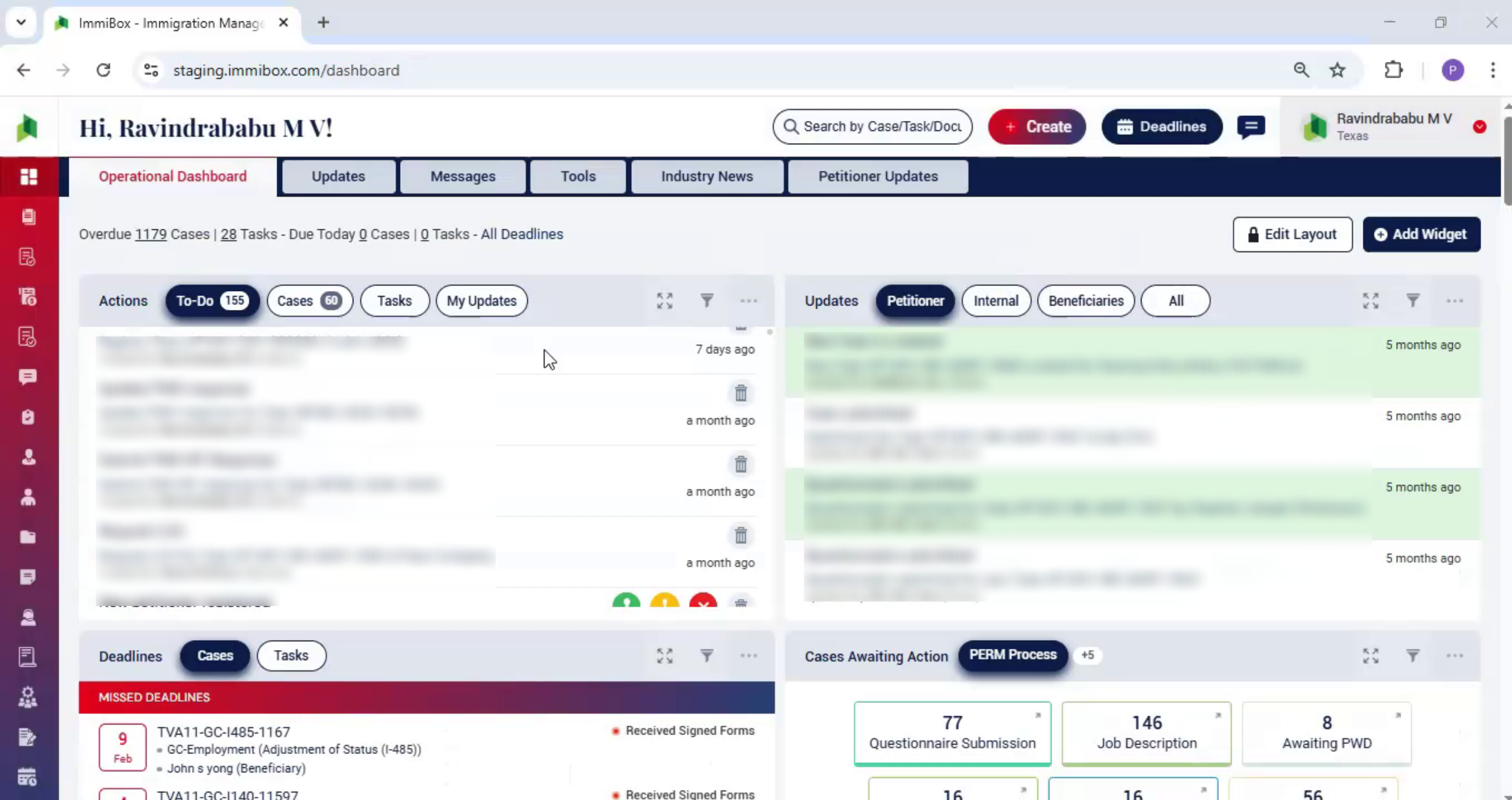Select the To-Do 155 filter pill
The height and width of the screenshot is (800, 1512).
click(x=212, y=300)
